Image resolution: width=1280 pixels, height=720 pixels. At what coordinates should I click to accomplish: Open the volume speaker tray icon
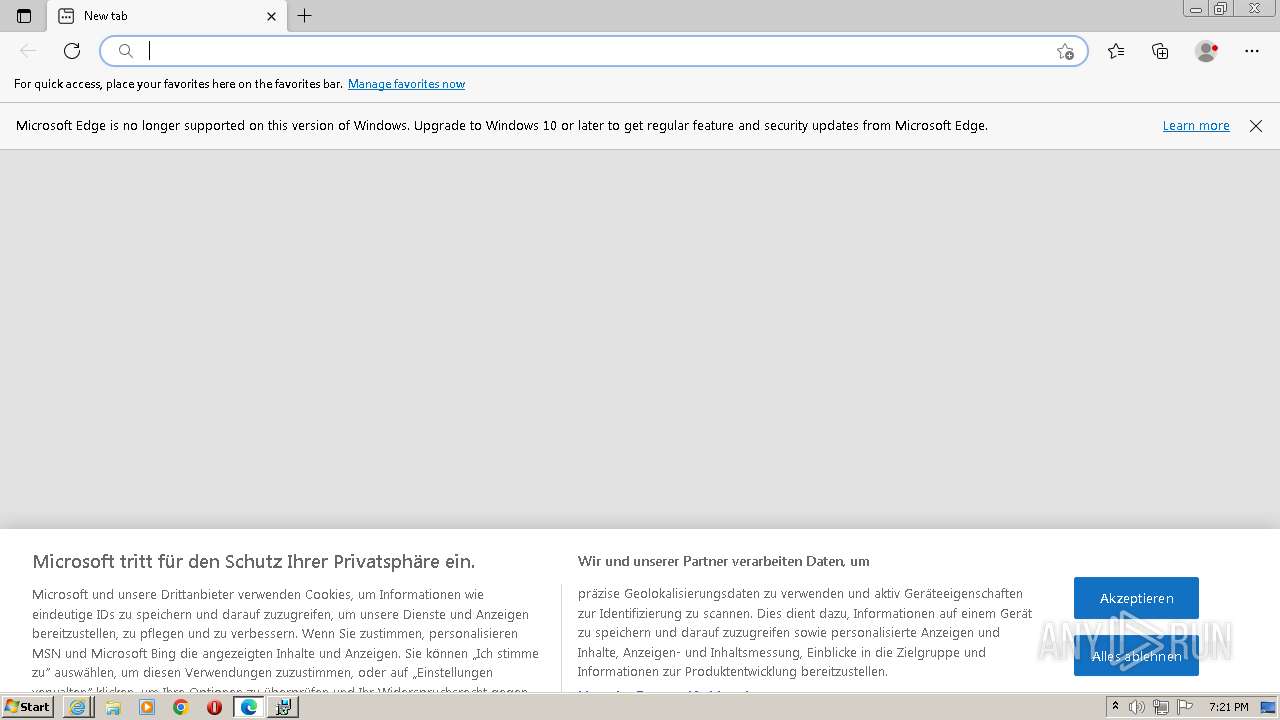[x=1137, y=707]
